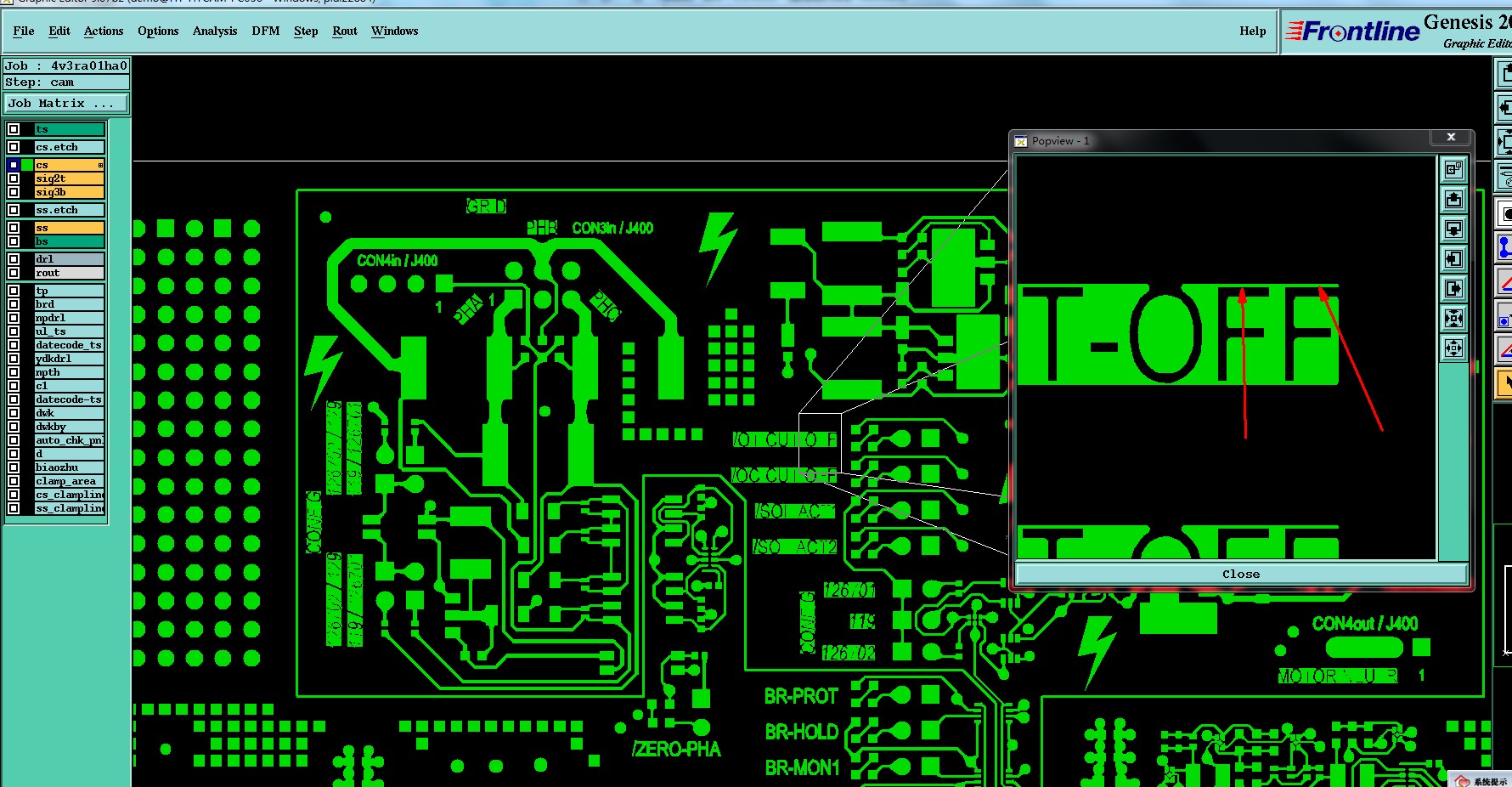Select the ts layer name
Screen dimensions: 1512x787
click(70, 129)
